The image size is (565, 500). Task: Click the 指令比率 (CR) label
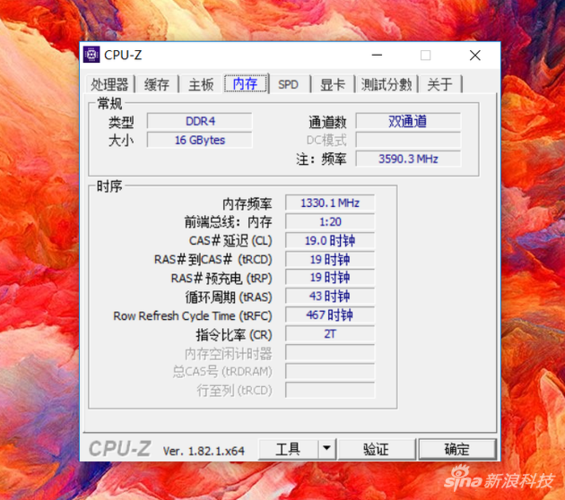[x=234, y=335]
